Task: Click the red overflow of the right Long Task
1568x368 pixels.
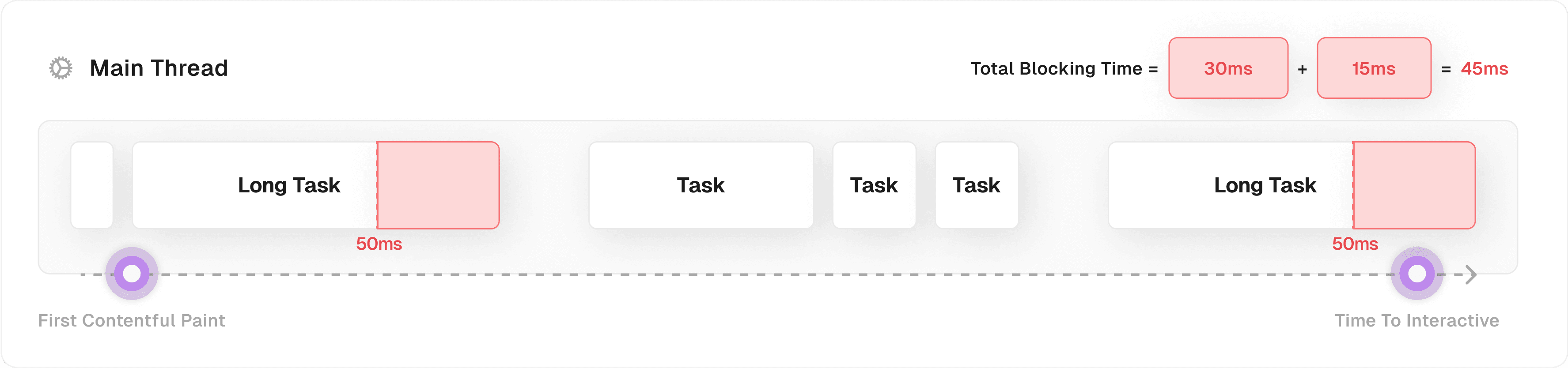Action: pyautogui.click(x=1414, y=185)
